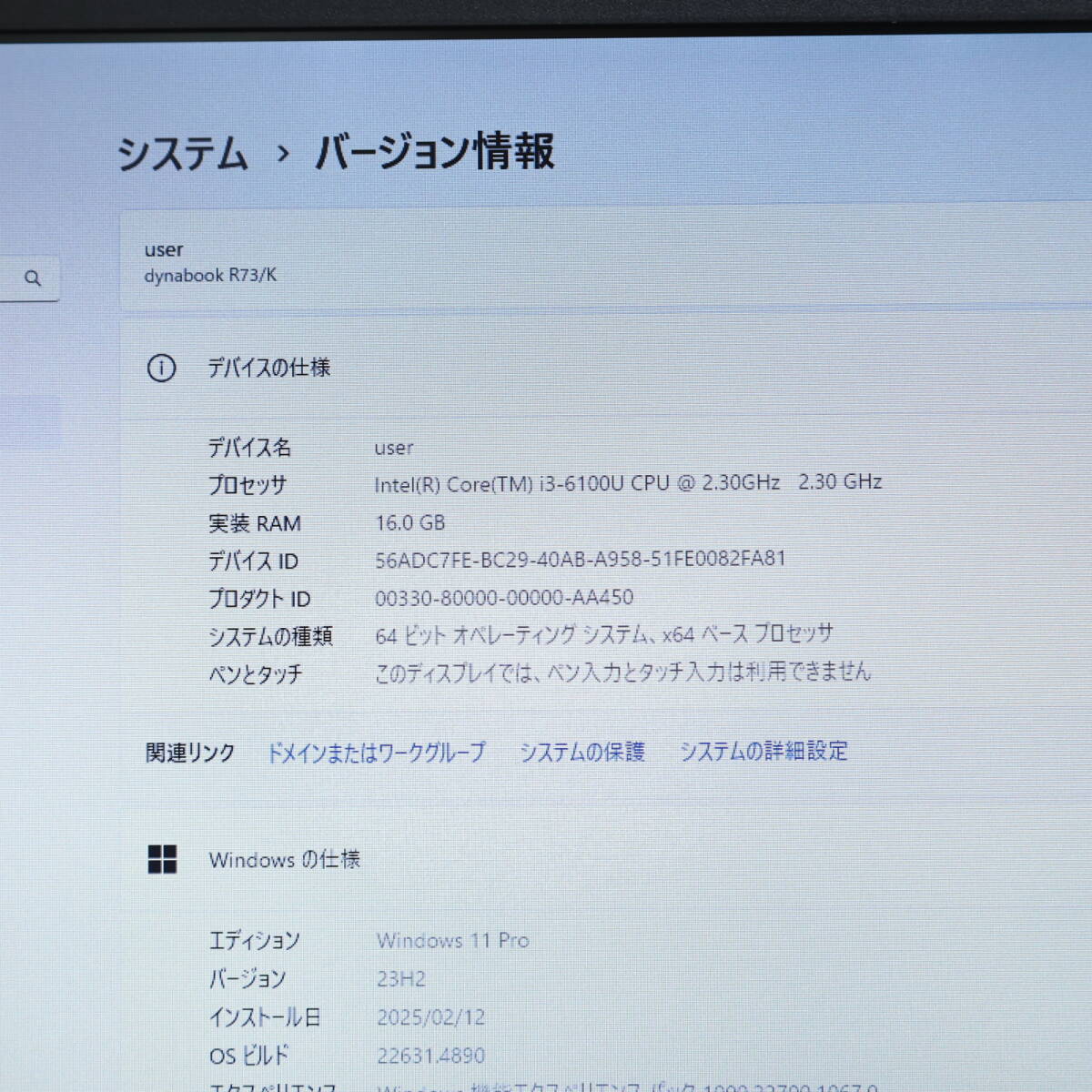Click the 関連リンク label
Viewport: 1092px width, 1092px height.
click(x=190, y=753)
